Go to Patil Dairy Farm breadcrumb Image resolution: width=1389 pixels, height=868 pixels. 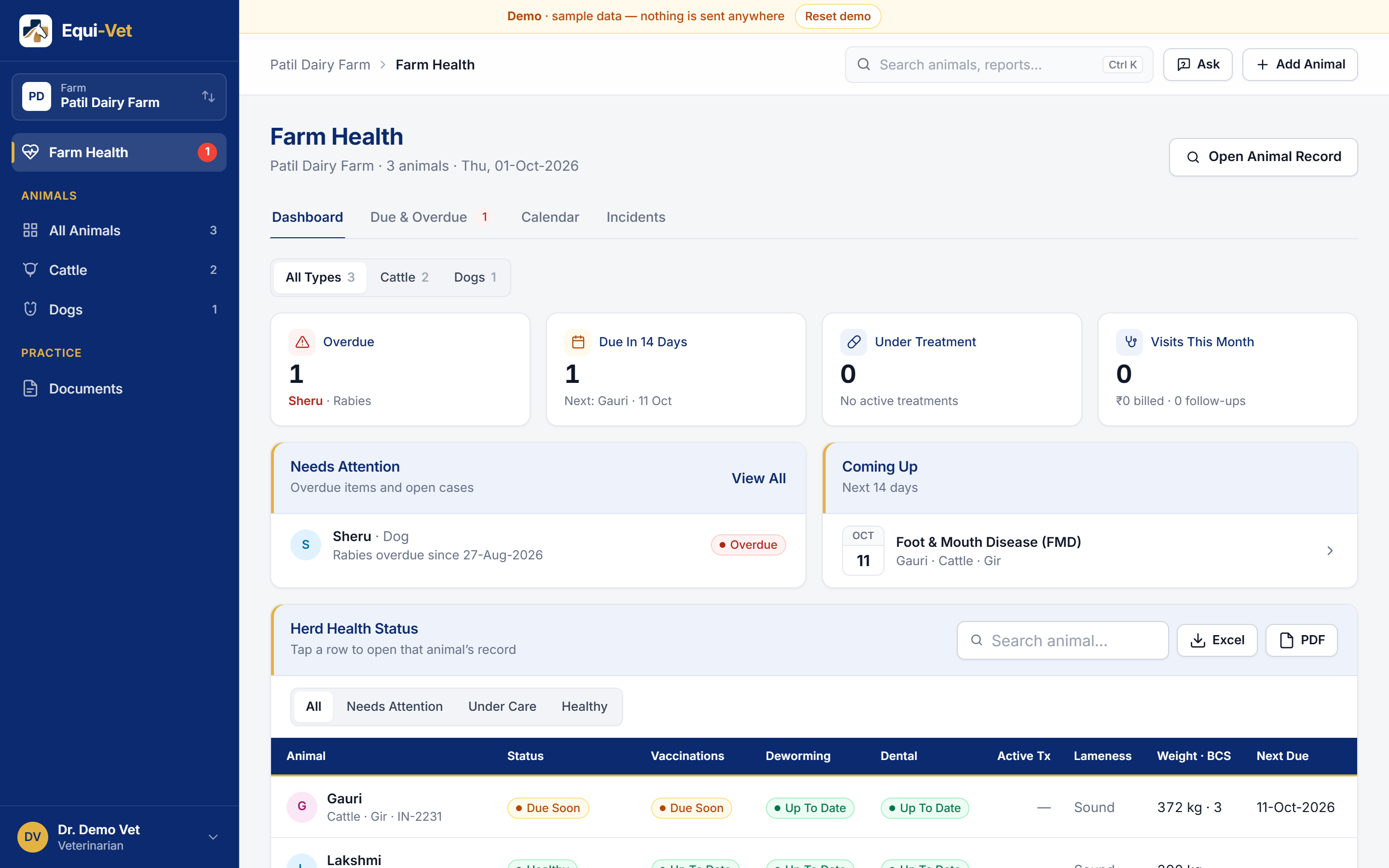pos(320,65)
